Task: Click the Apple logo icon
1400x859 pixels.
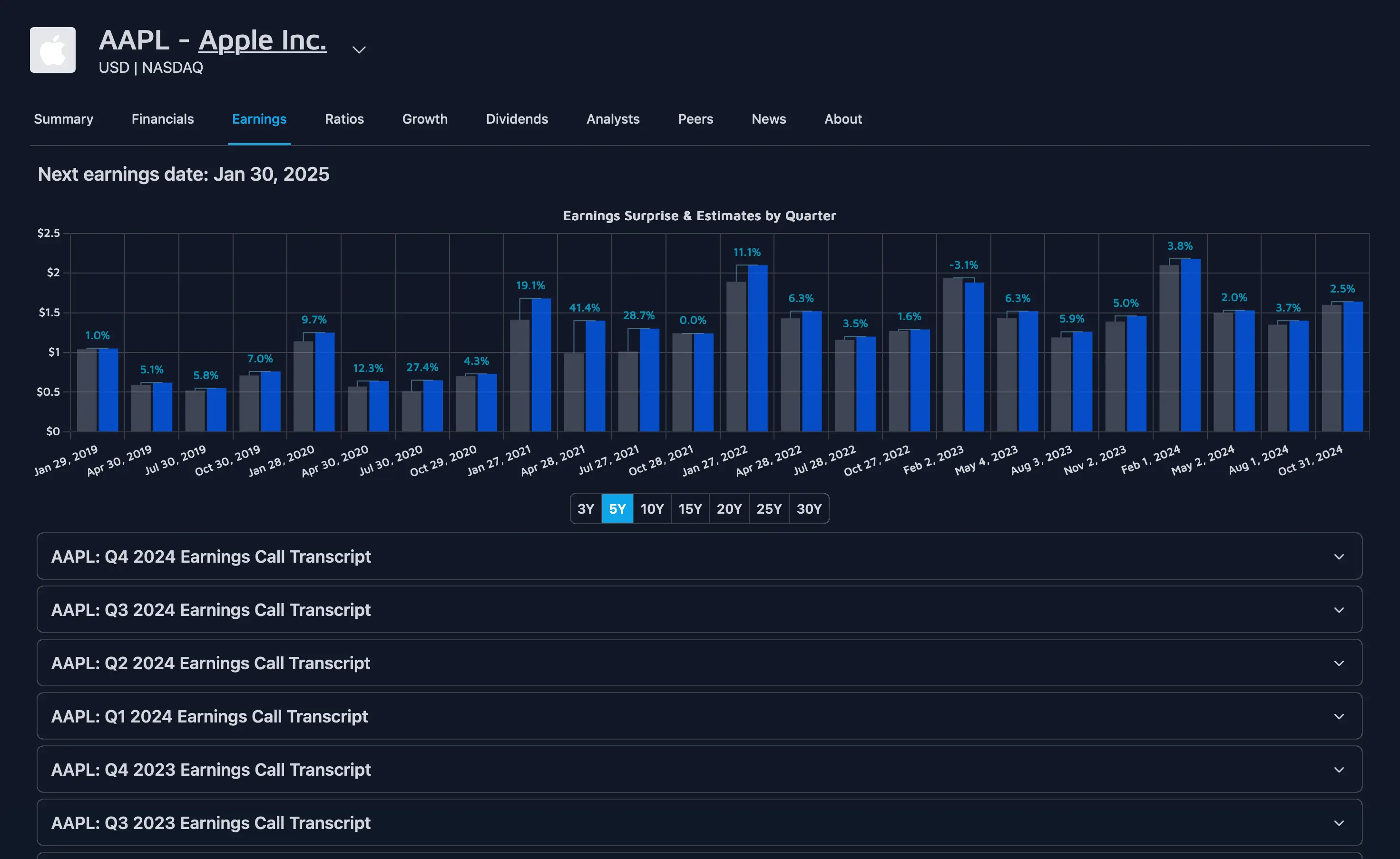Action: coord(52,50)
